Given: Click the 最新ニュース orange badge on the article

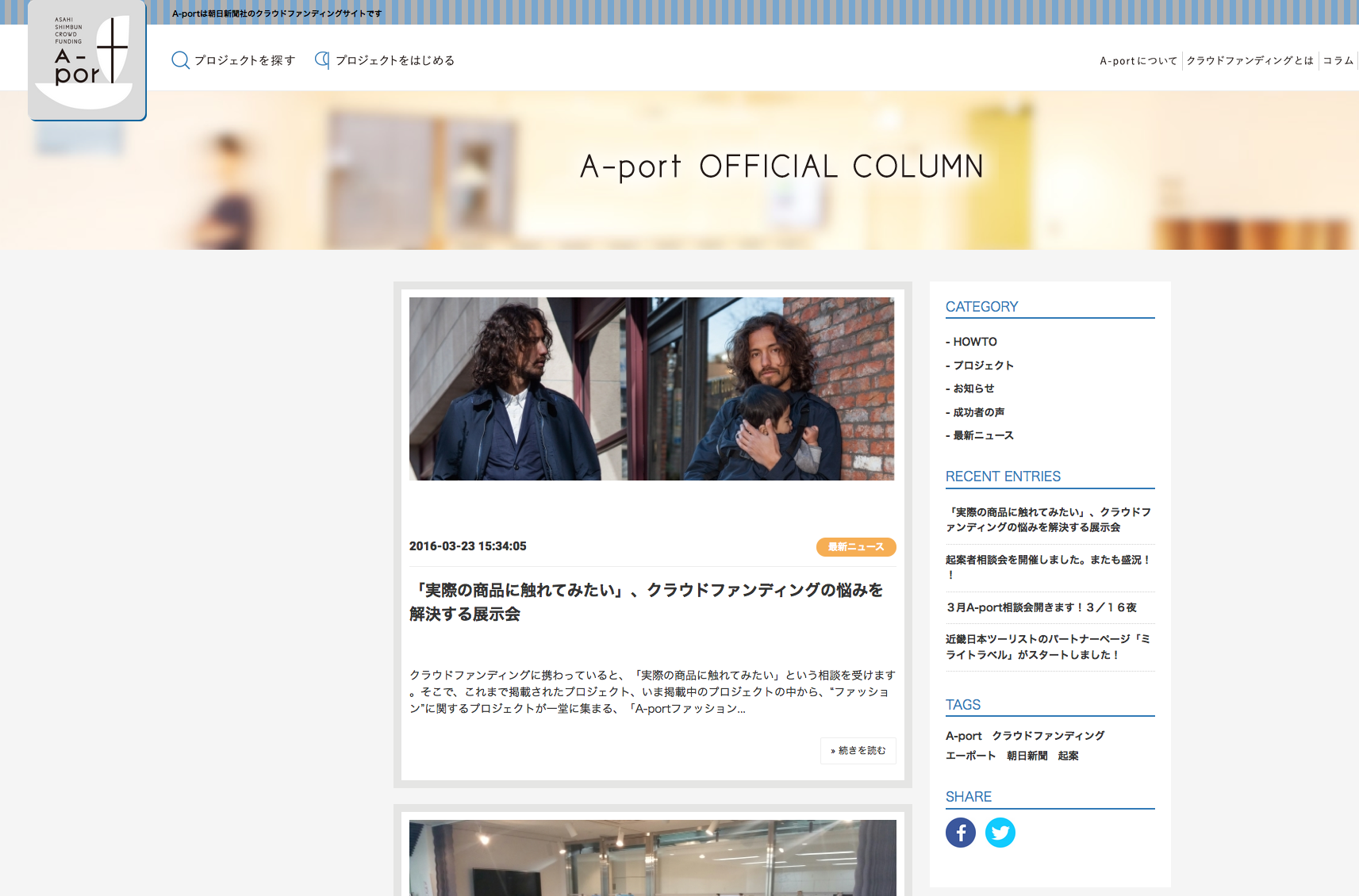Looking at the screenshot, I should click(855, 546).
